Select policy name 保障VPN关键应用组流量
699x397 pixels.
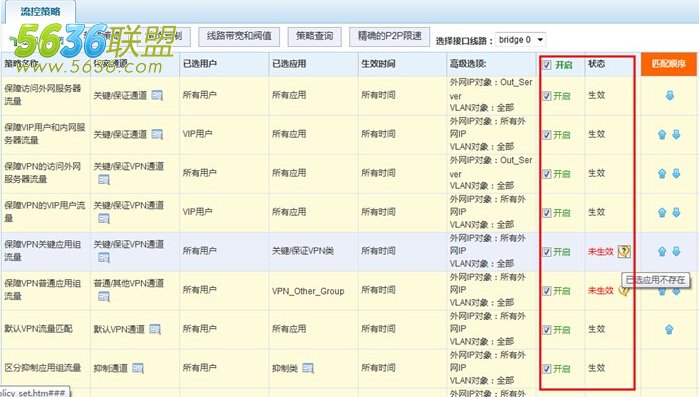pyautogui.click(x=43, y=251)
